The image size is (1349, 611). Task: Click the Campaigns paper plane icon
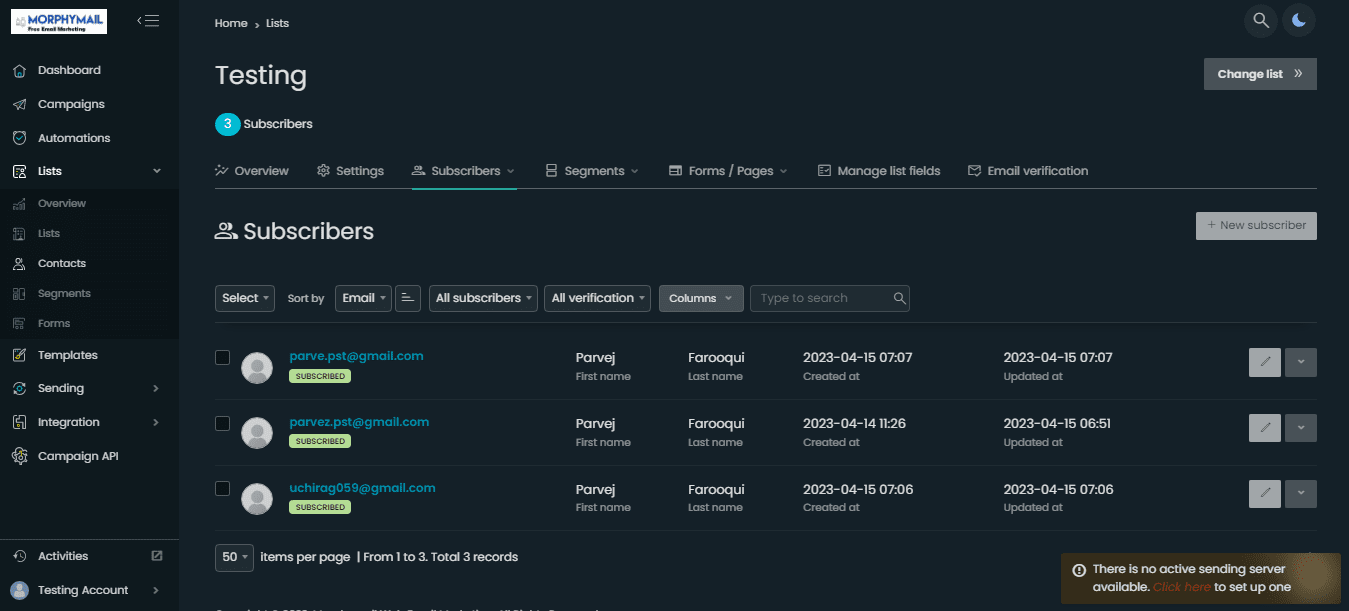coord(19,104)
